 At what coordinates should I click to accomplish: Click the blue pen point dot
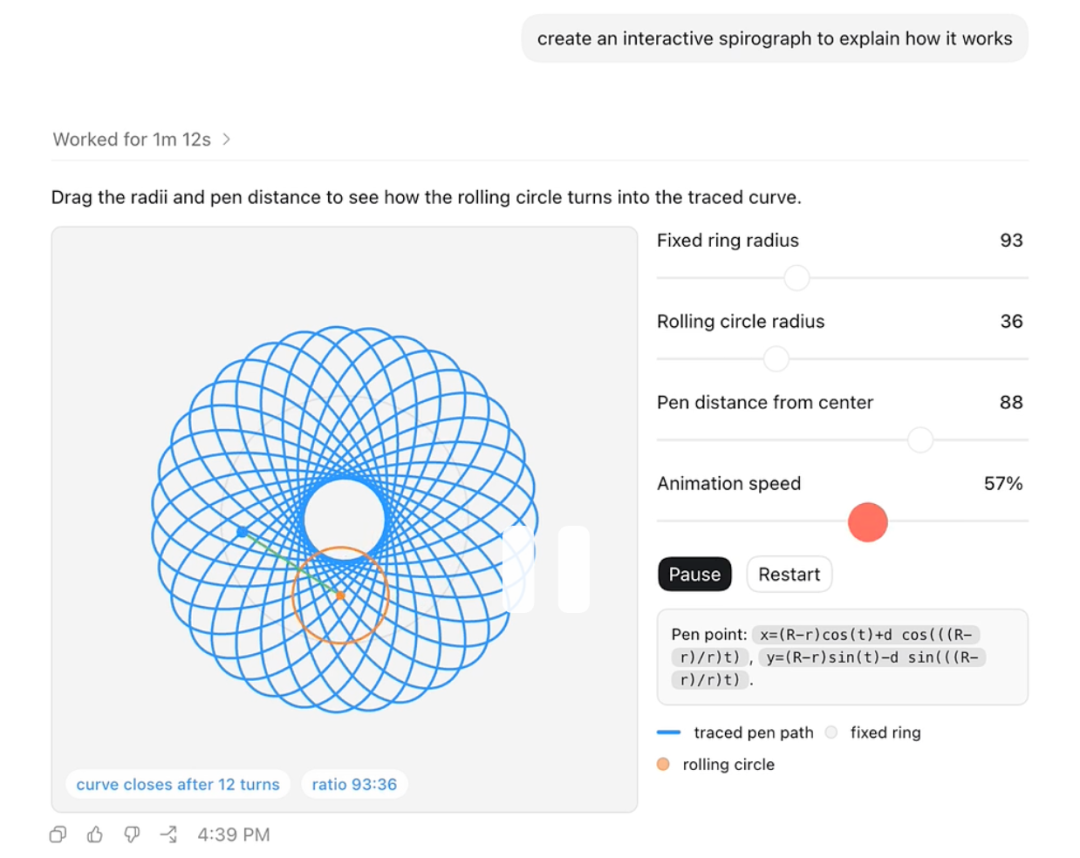[x=242, y=532]
